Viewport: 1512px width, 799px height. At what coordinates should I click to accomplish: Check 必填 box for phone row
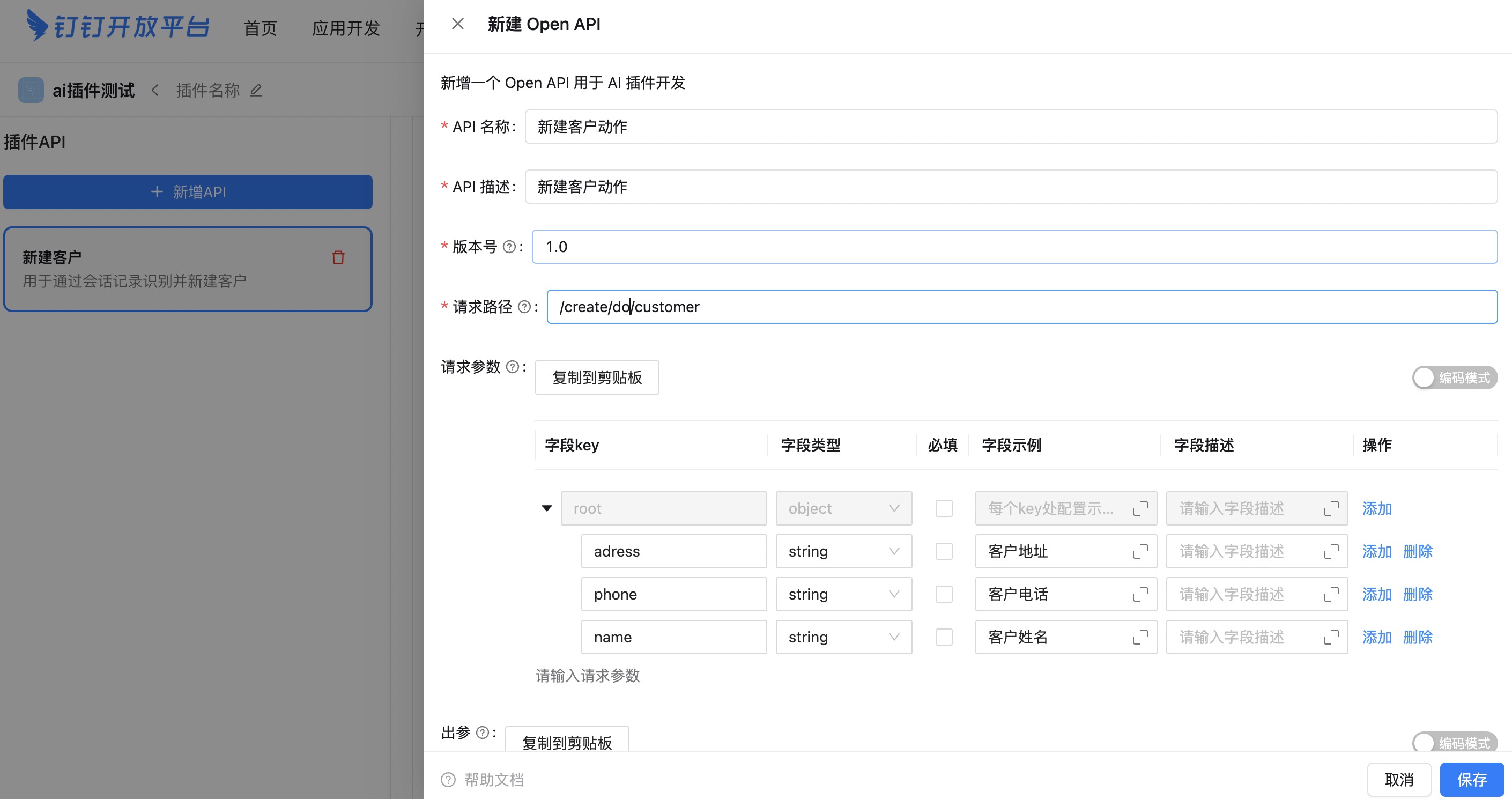944,594
